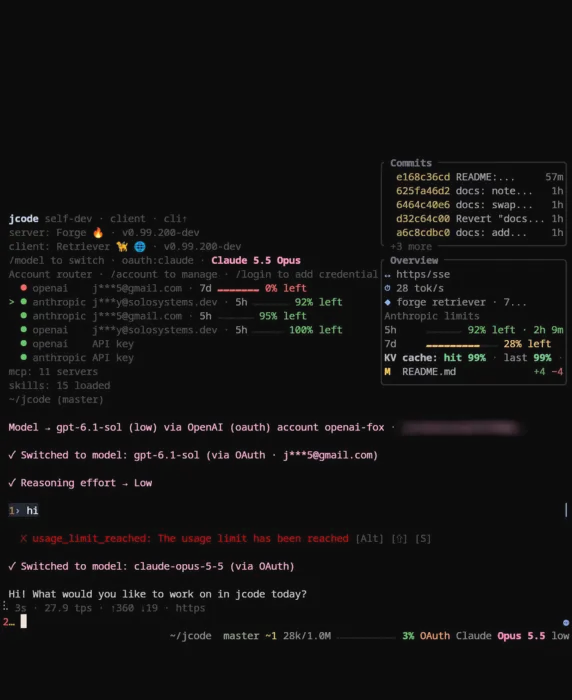Click the 'Overview' panel title
Screen dimensions: 572x700
[414, 260]
